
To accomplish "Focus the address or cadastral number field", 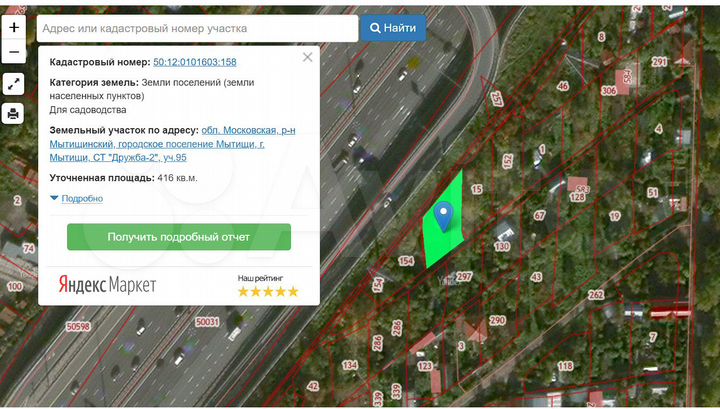I will point(197,28).
